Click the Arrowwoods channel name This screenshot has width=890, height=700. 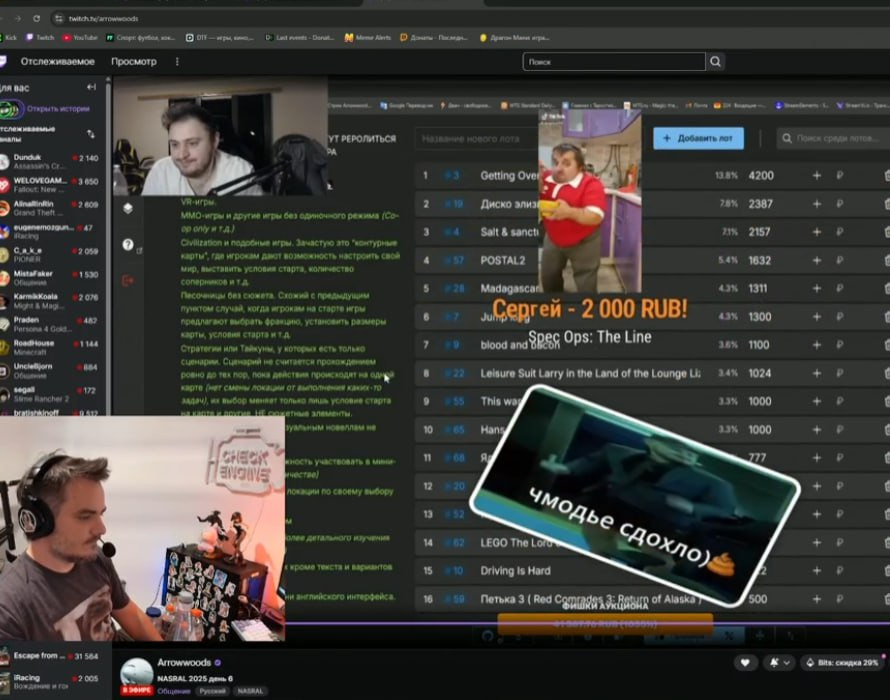[x=184, y=663]
